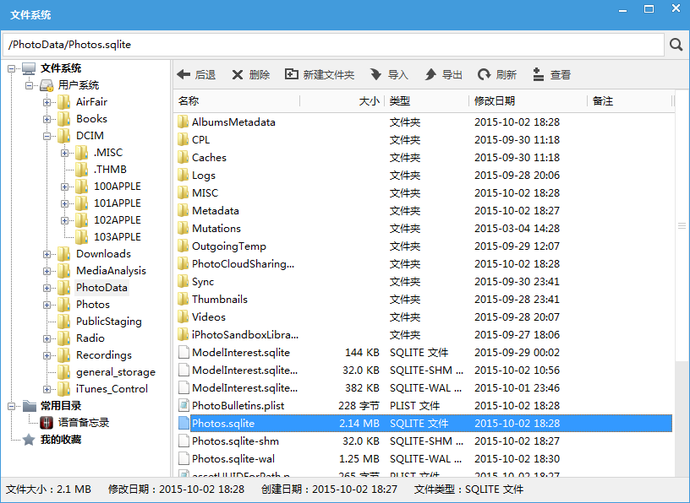This screenshot has height=503, width=690.
Task: Select the MISC folder in file list
Action: 205,193
